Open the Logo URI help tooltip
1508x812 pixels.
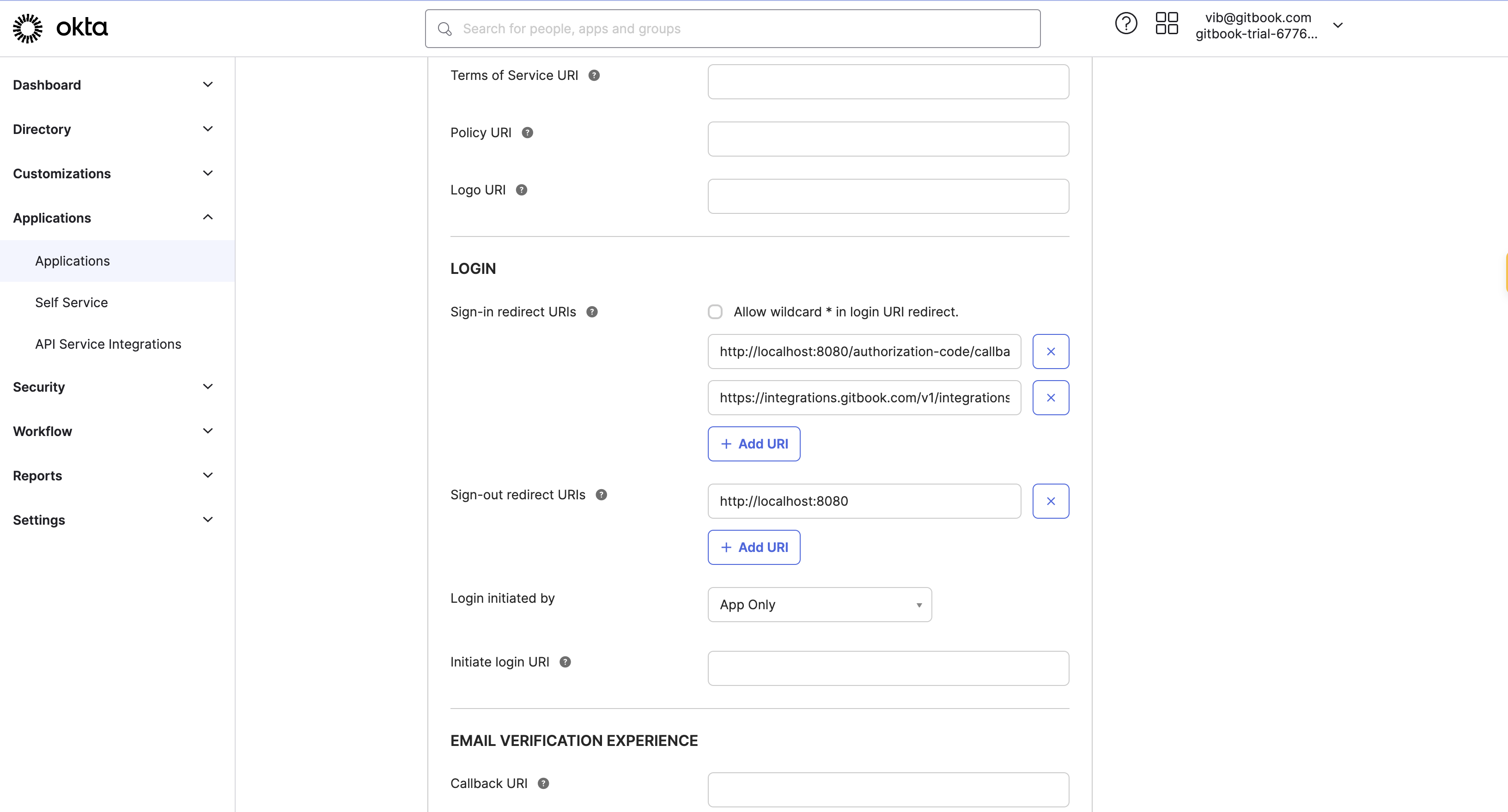click(x=521, y=189)
